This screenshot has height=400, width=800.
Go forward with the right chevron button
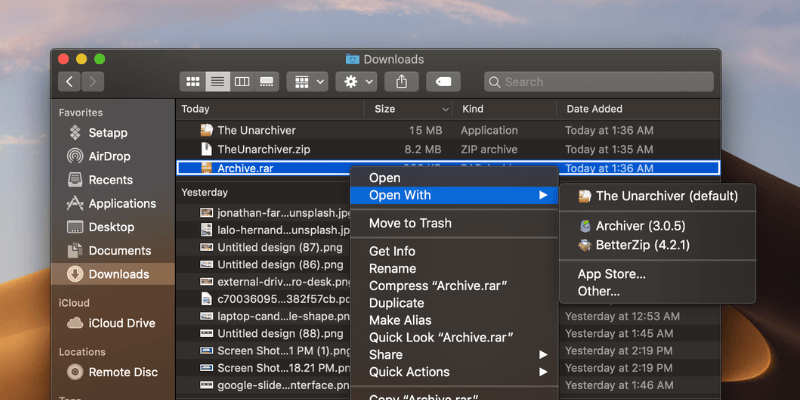click(x=92, y=82)
